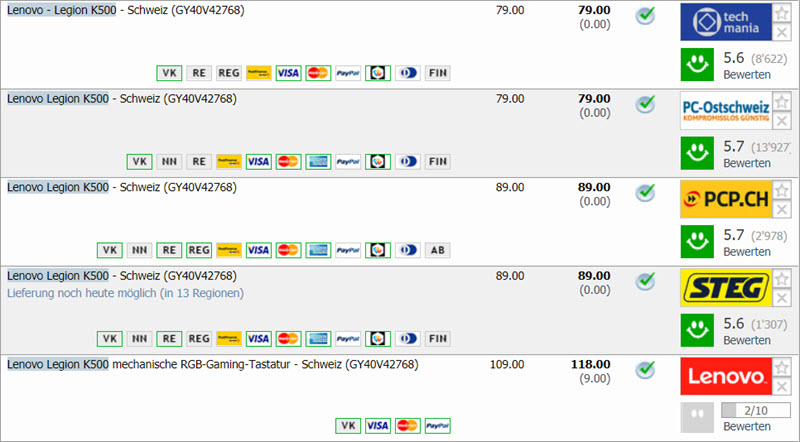
Task: Click the green smiley rating icon for STEG
Action: (696, 329)
